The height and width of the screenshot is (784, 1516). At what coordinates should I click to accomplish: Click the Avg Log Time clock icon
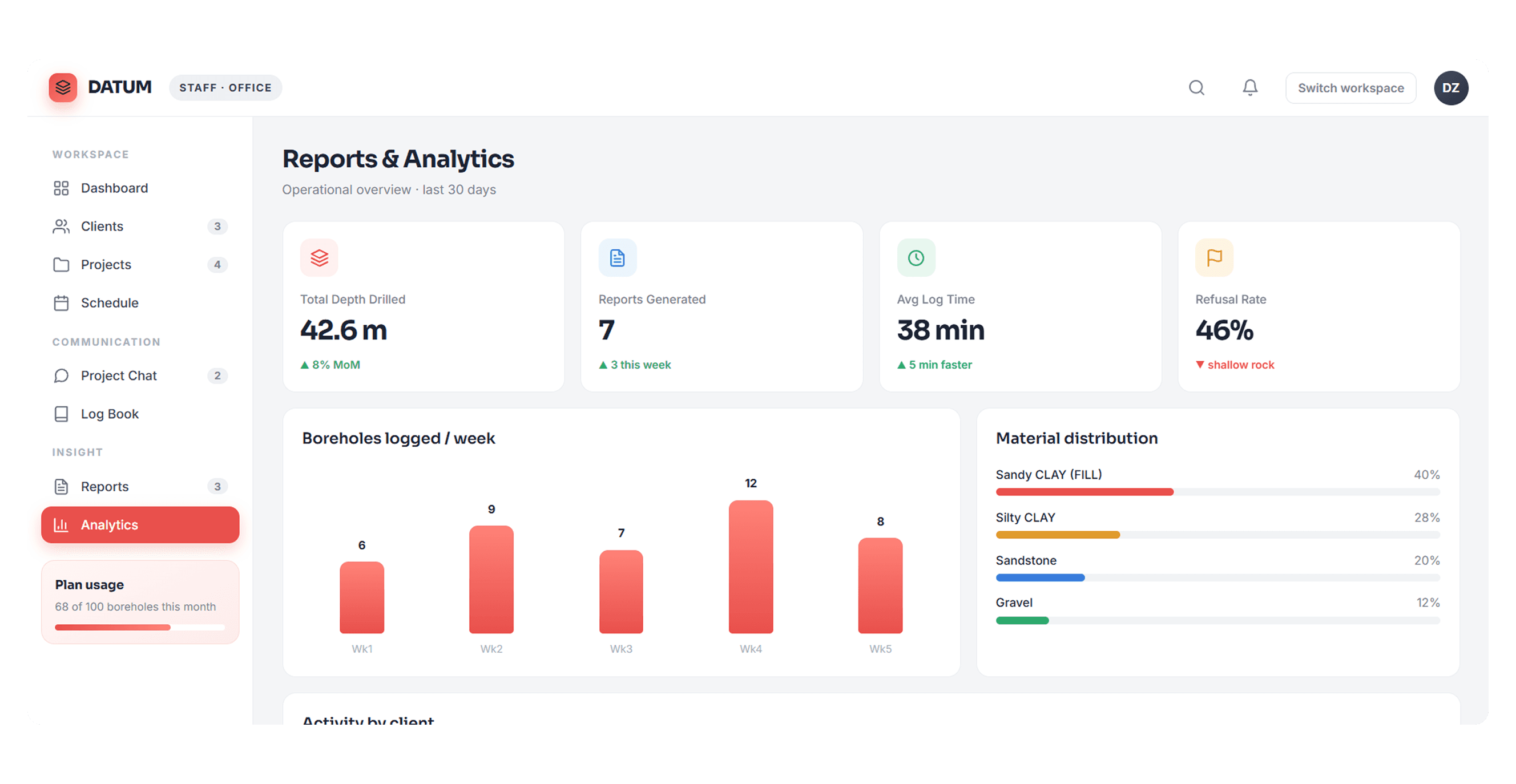pos(916,257)
